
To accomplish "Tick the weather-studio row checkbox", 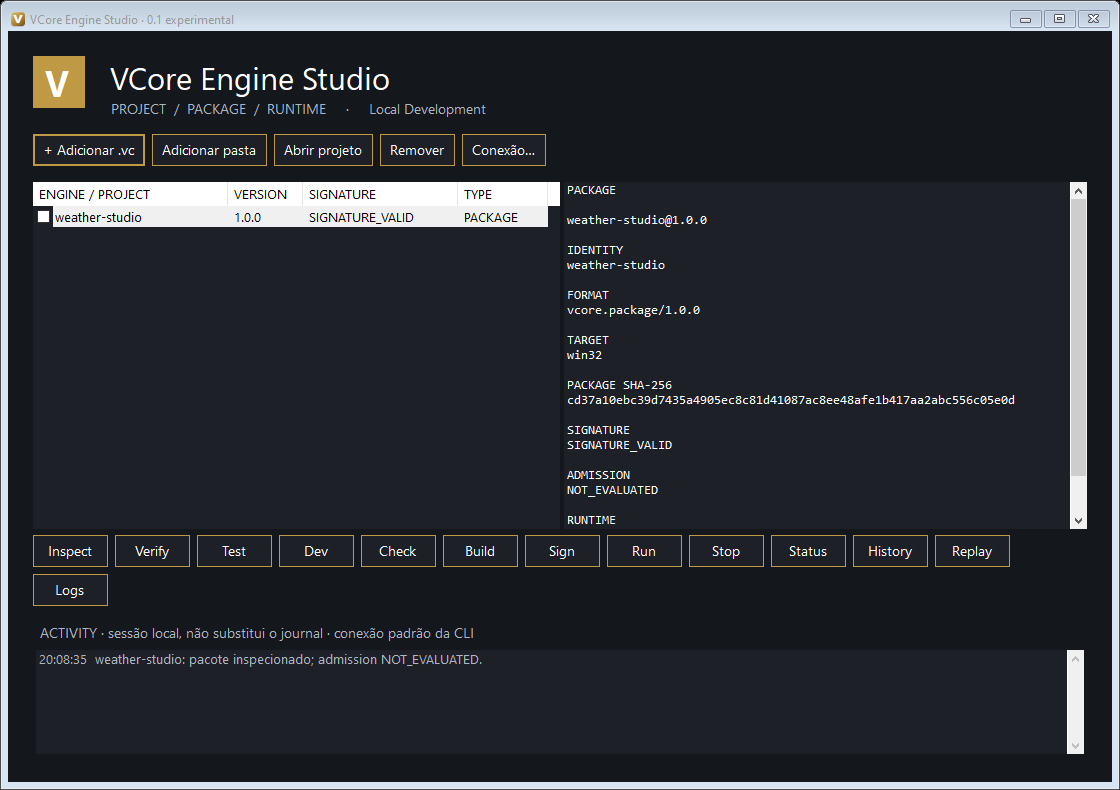I will [44, 216].
